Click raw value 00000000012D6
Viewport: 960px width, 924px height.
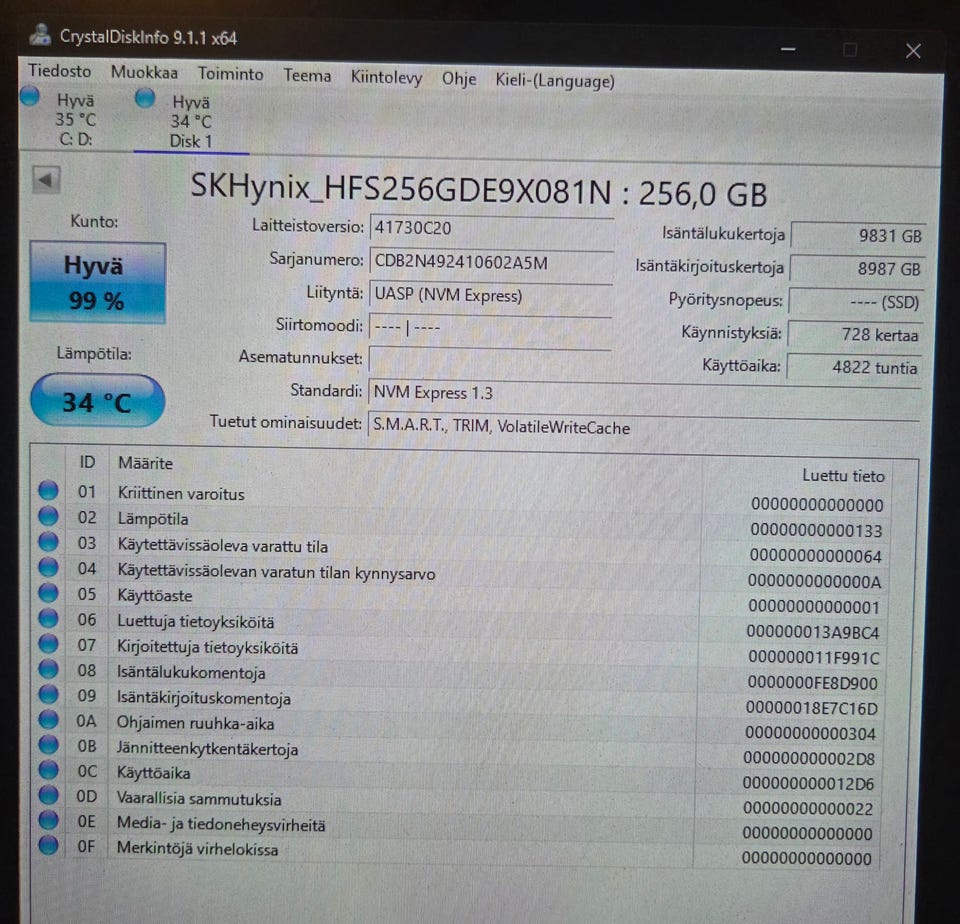click(808, 783)
